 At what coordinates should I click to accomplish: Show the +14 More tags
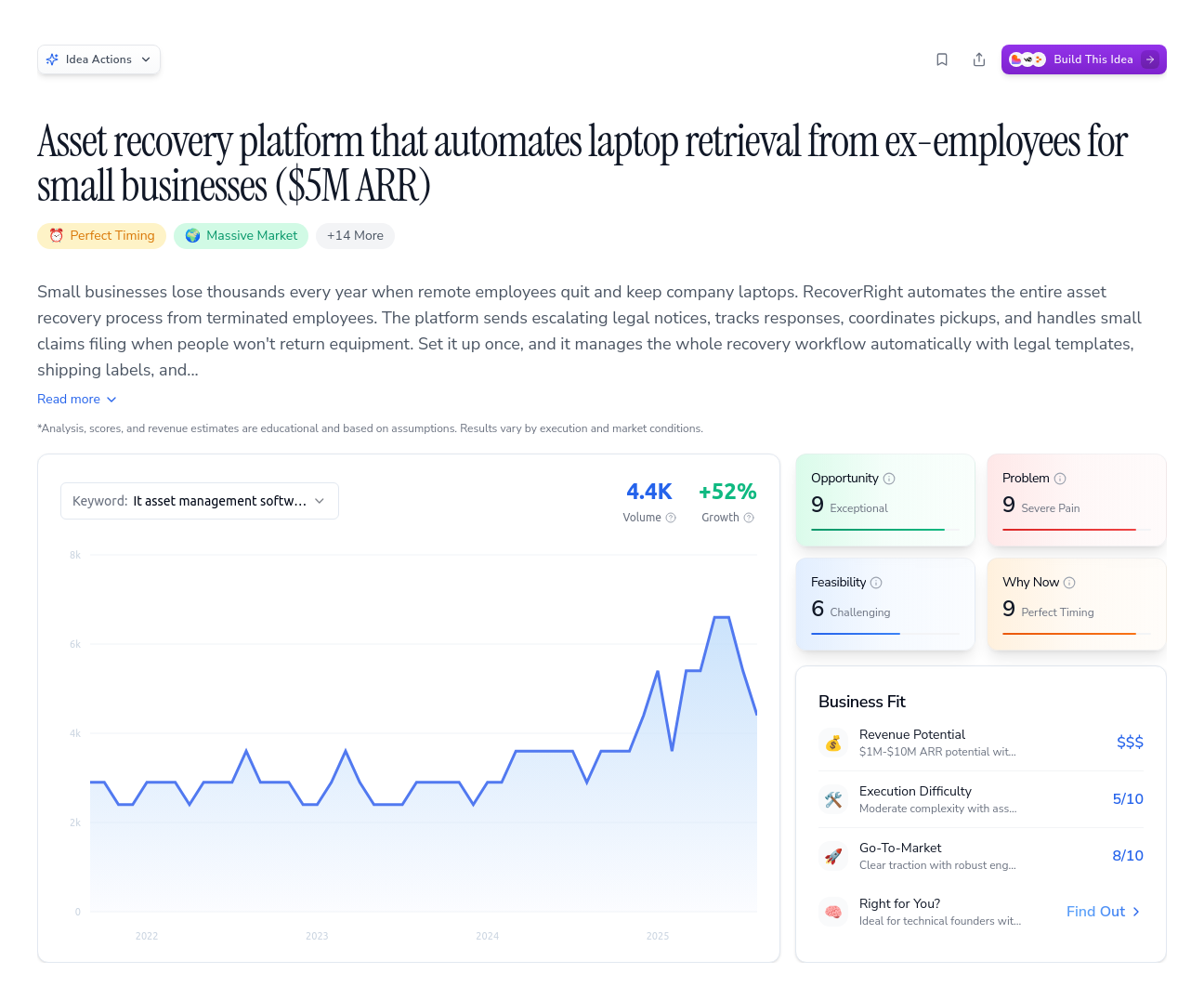point(355,236)
